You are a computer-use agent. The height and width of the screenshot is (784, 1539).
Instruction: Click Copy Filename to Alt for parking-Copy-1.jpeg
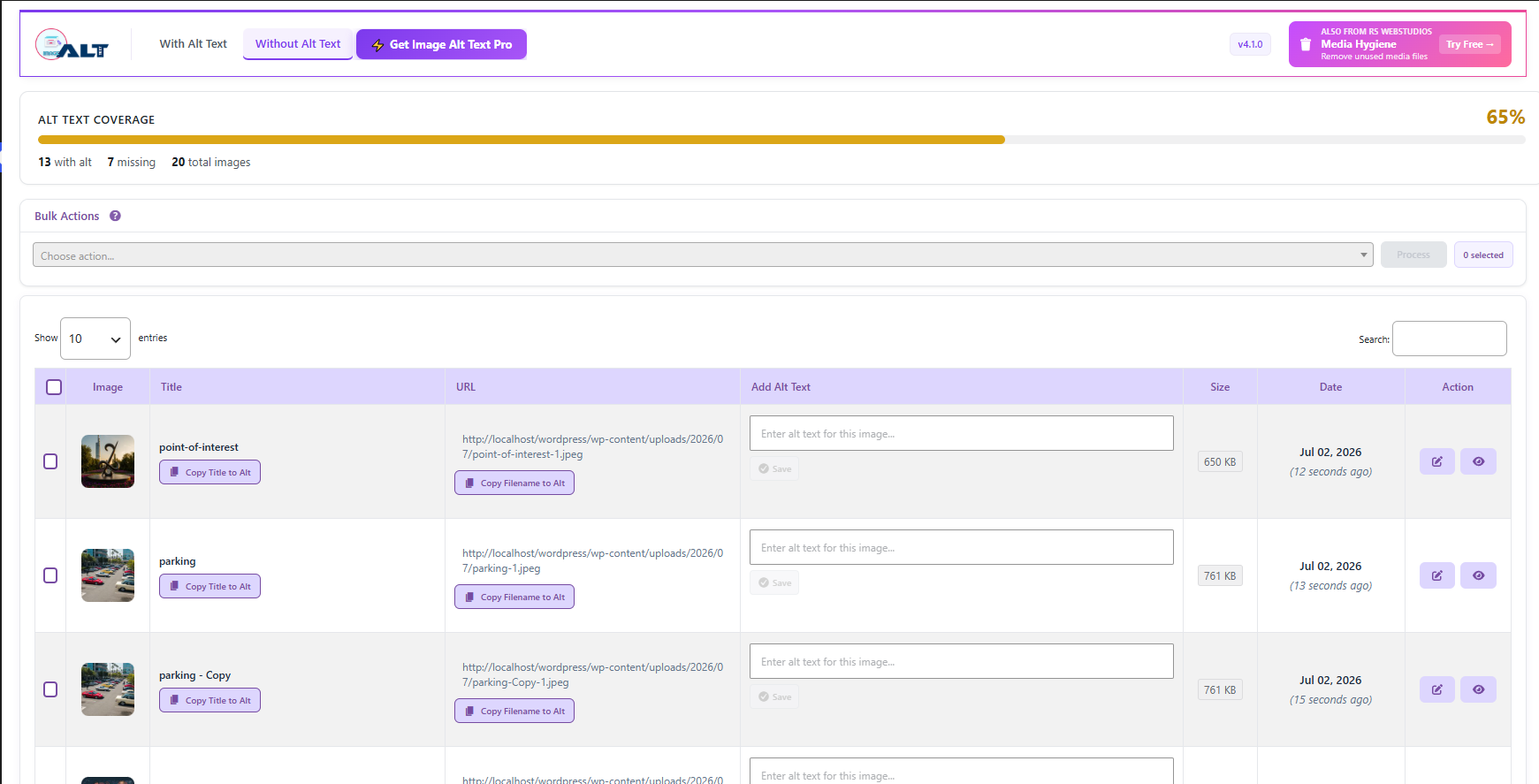pos(514,711)
